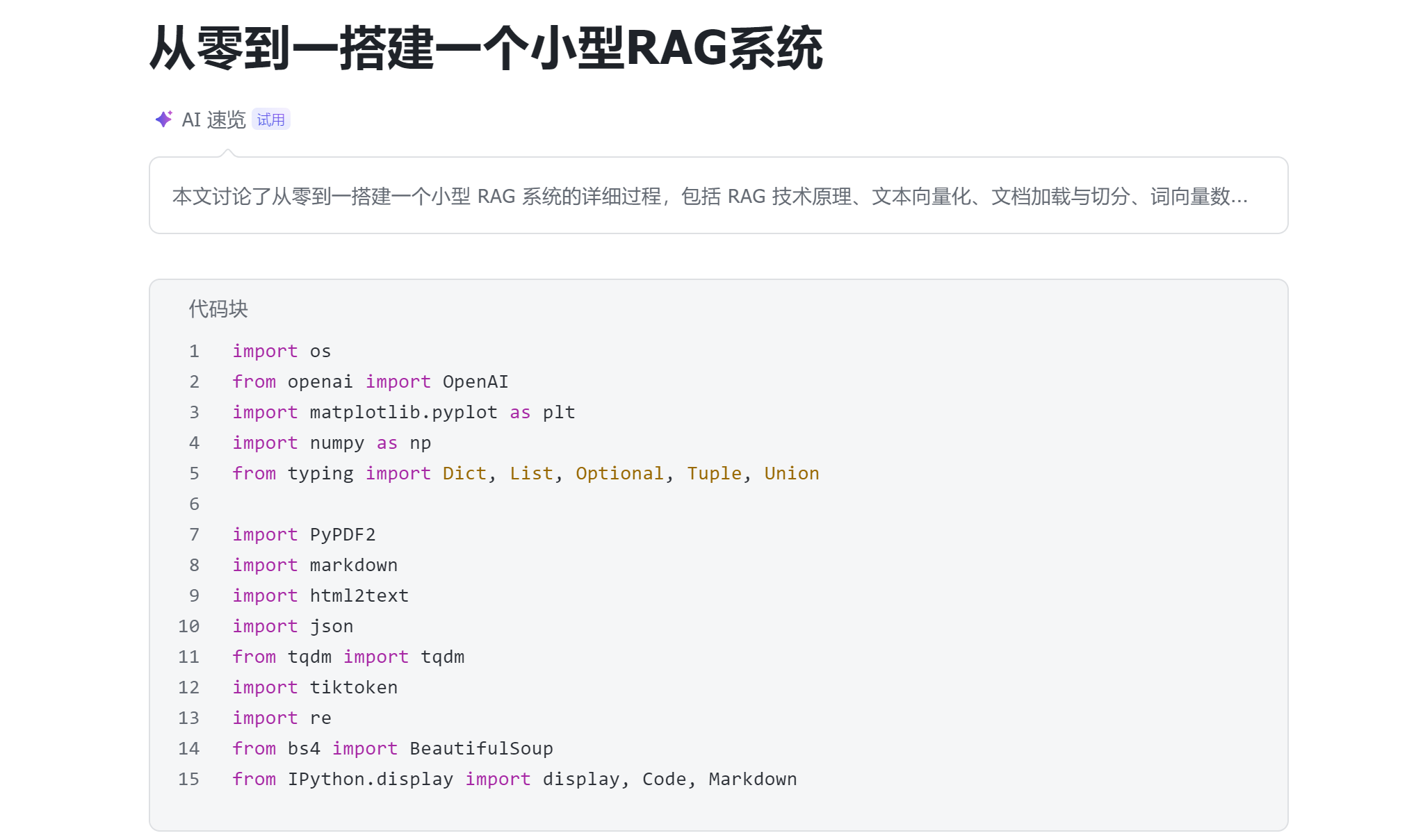Image resolution: width=1423 pixels, height=840 pixels.
Task: Click the AI 速览 sparkle icon
Action: (164, 120)
